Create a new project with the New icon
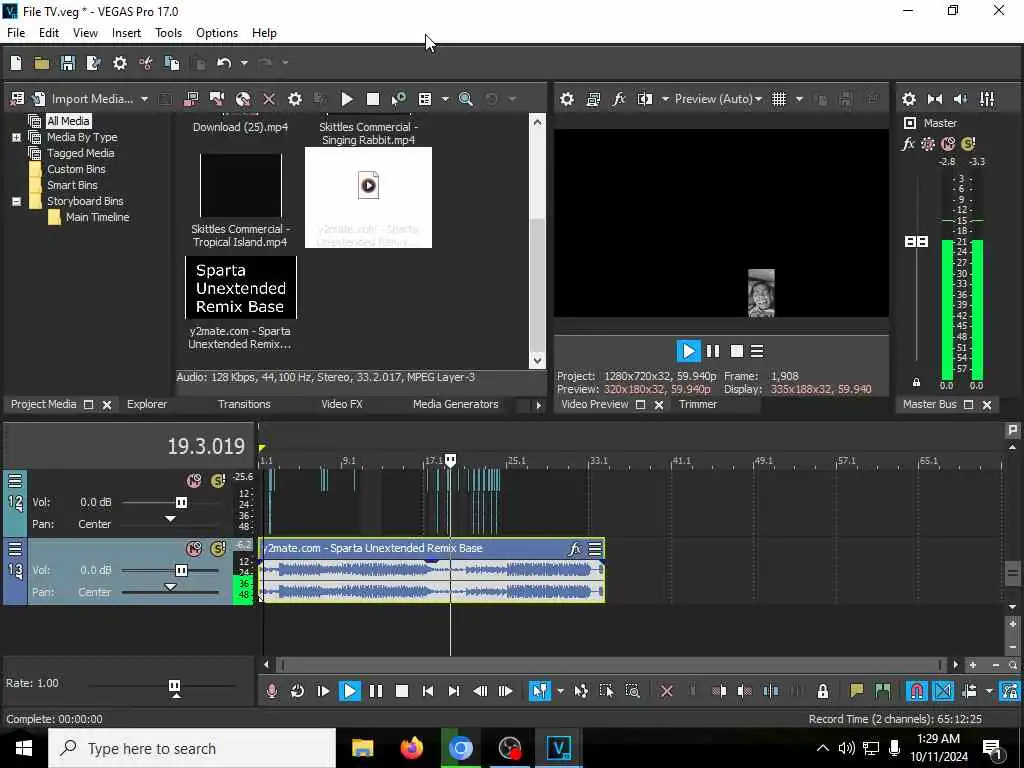The image size is (1024, 768). point(16,63)
